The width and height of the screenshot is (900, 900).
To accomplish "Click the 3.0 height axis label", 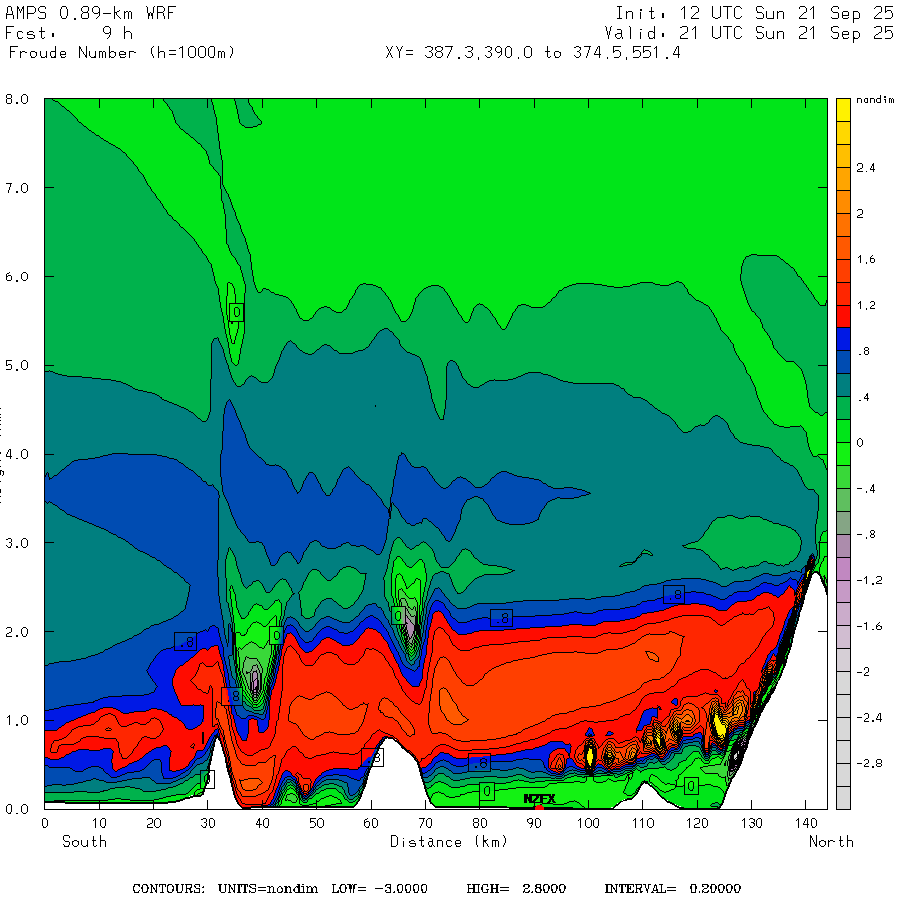I will 17,543.
